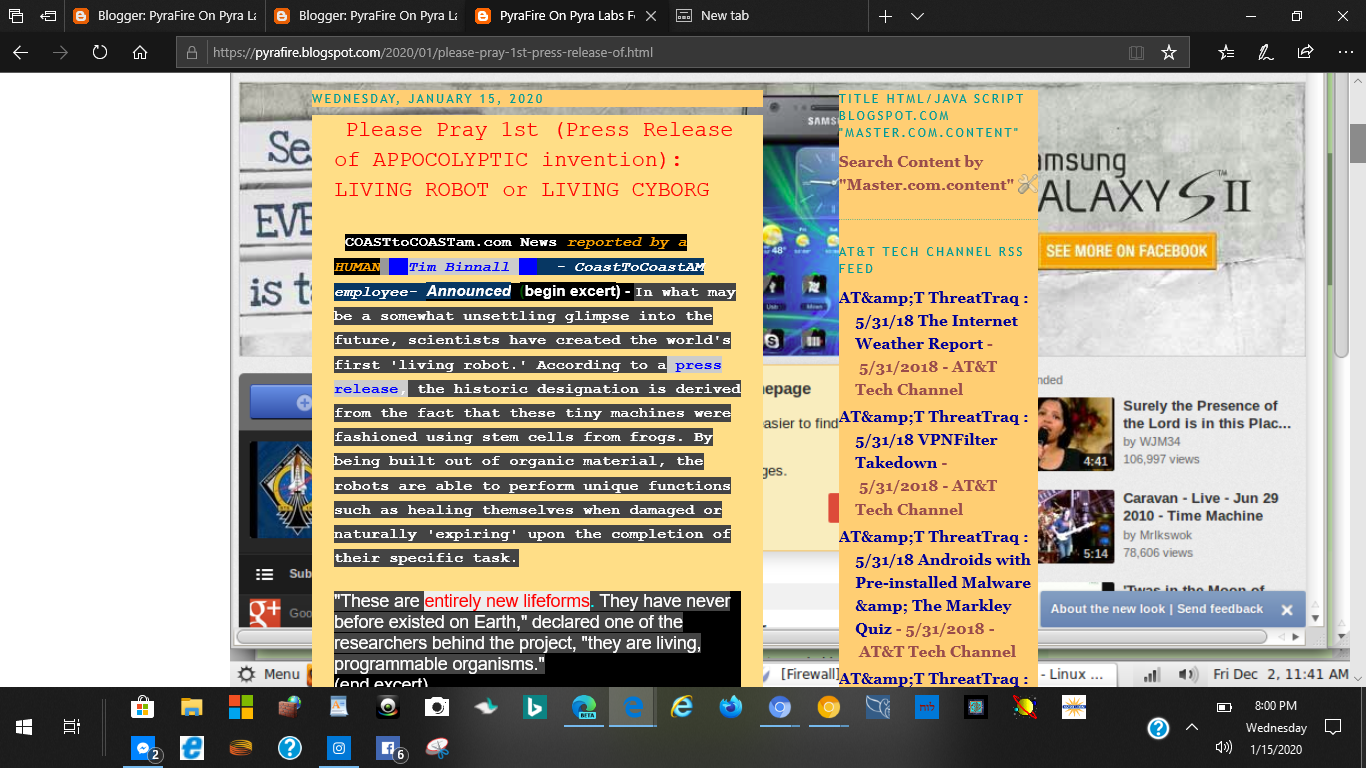Screen dimensions: 1366x768
Task: Open the tabs you've set aside panel
Action: coord(16,16)
